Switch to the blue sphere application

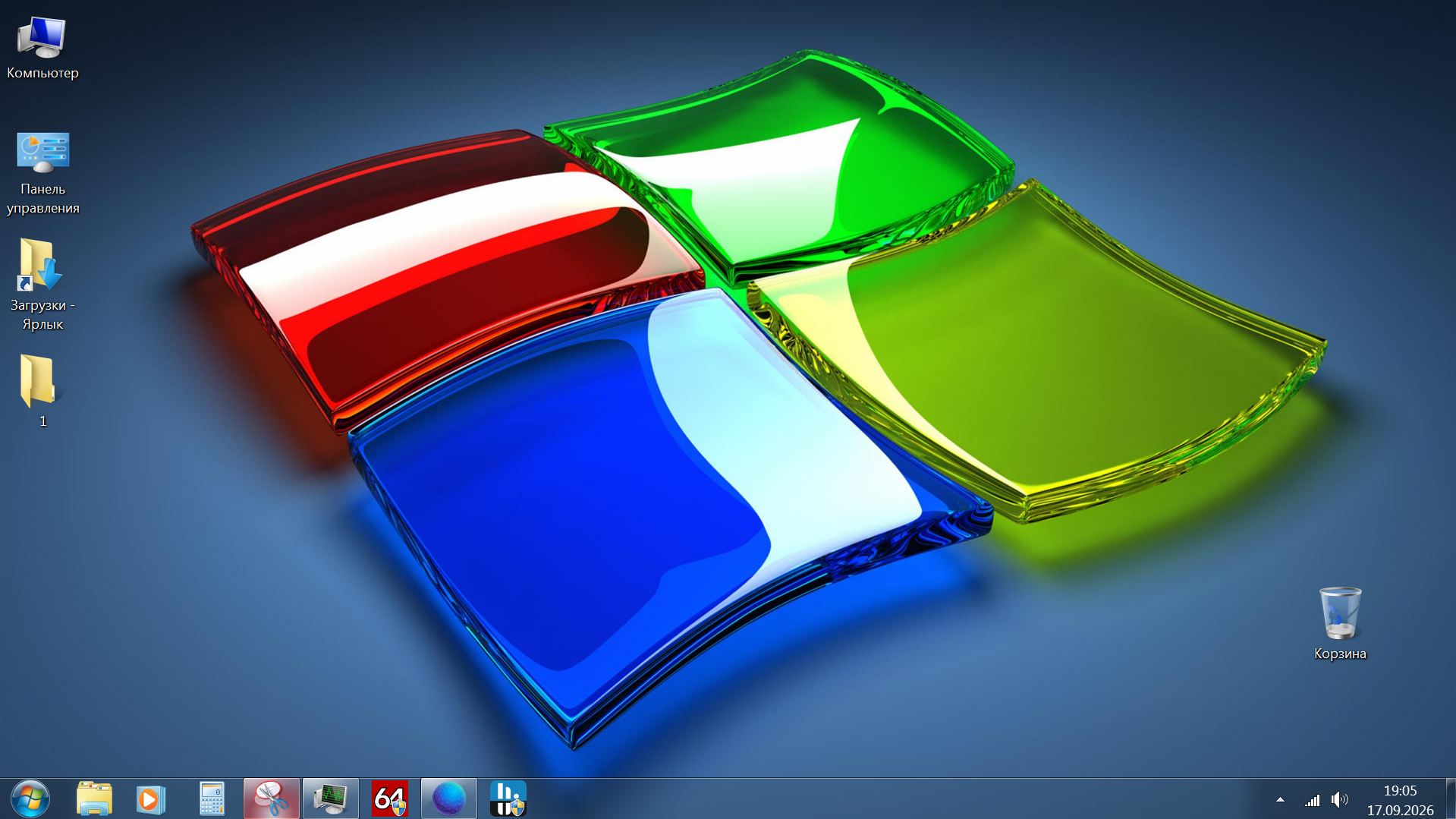coord(448,799)
